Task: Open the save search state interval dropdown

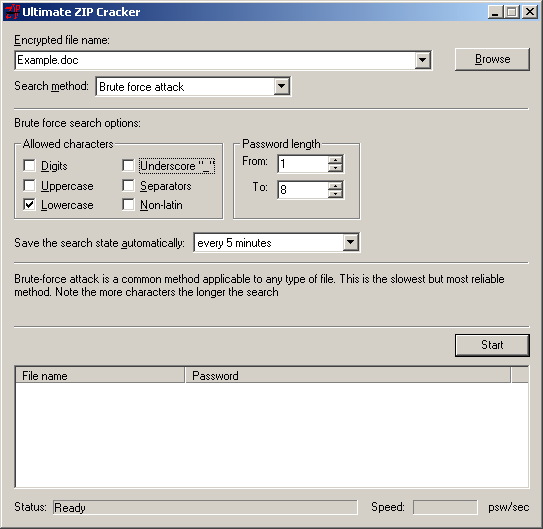Action: (350, 242)
